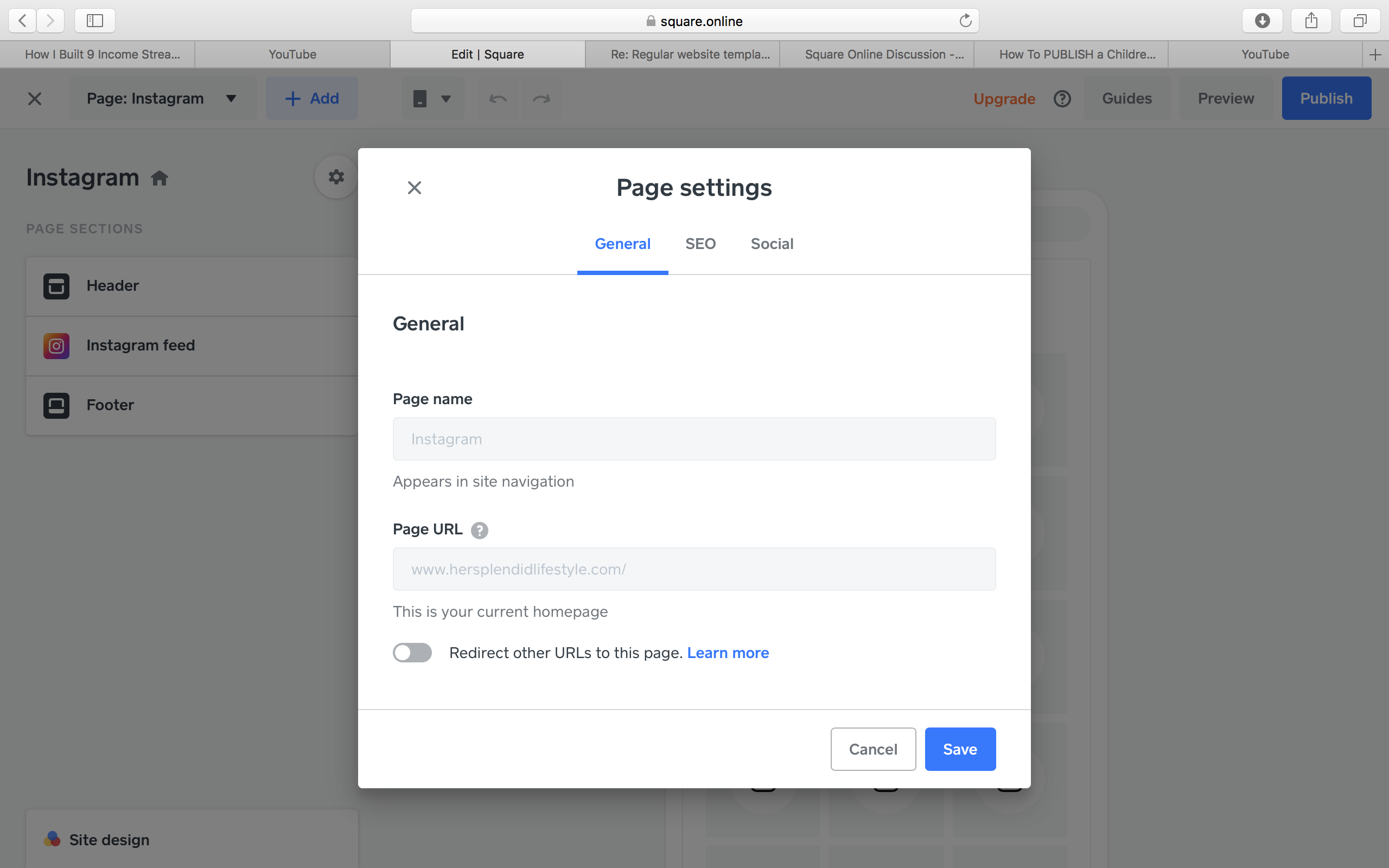Click the undo arrow icon
This screenshot has width=1389, height=868.
pos(498,99)
